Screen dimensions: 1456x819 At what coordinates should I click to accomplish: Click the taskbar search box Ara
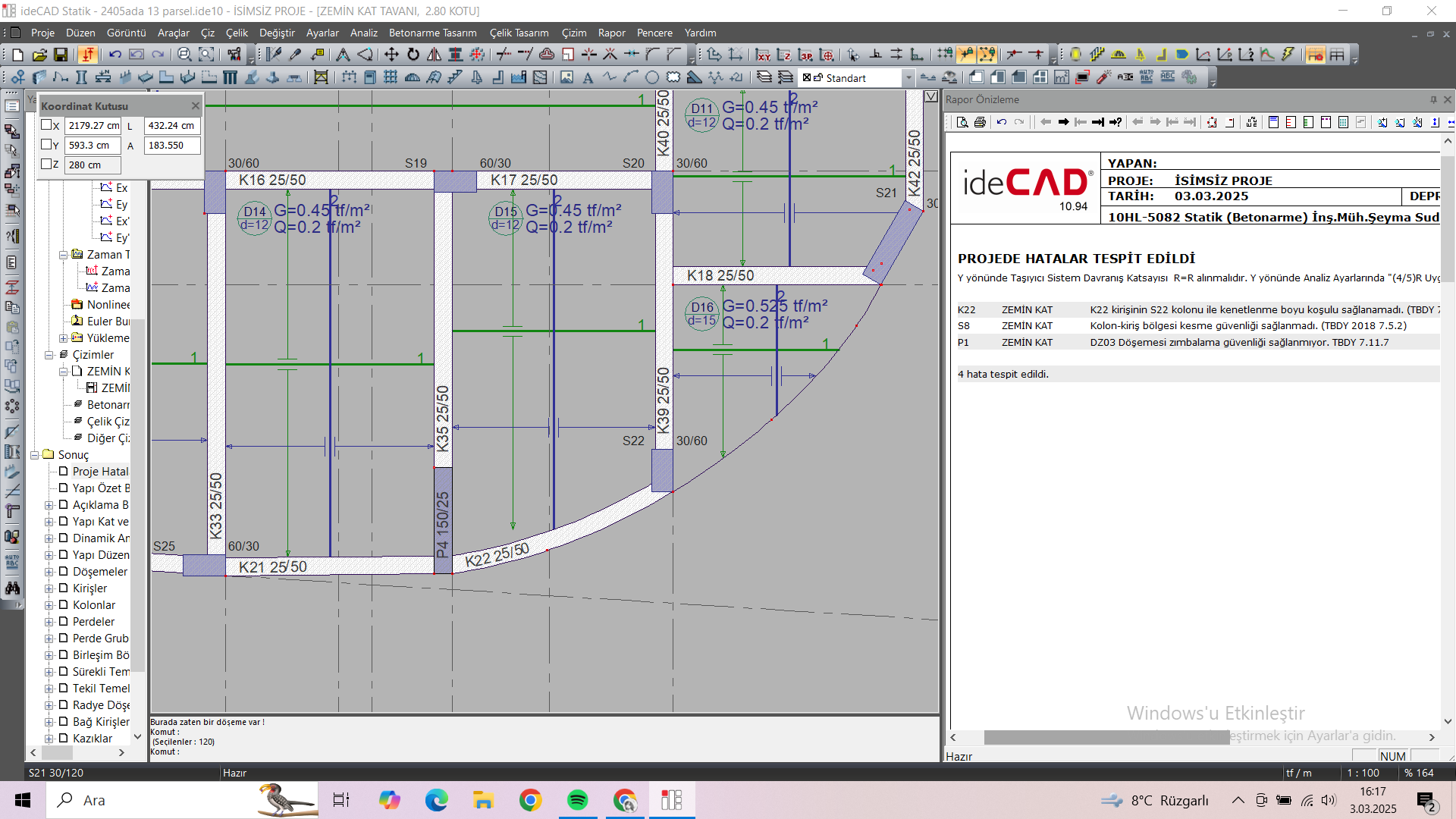182,800
